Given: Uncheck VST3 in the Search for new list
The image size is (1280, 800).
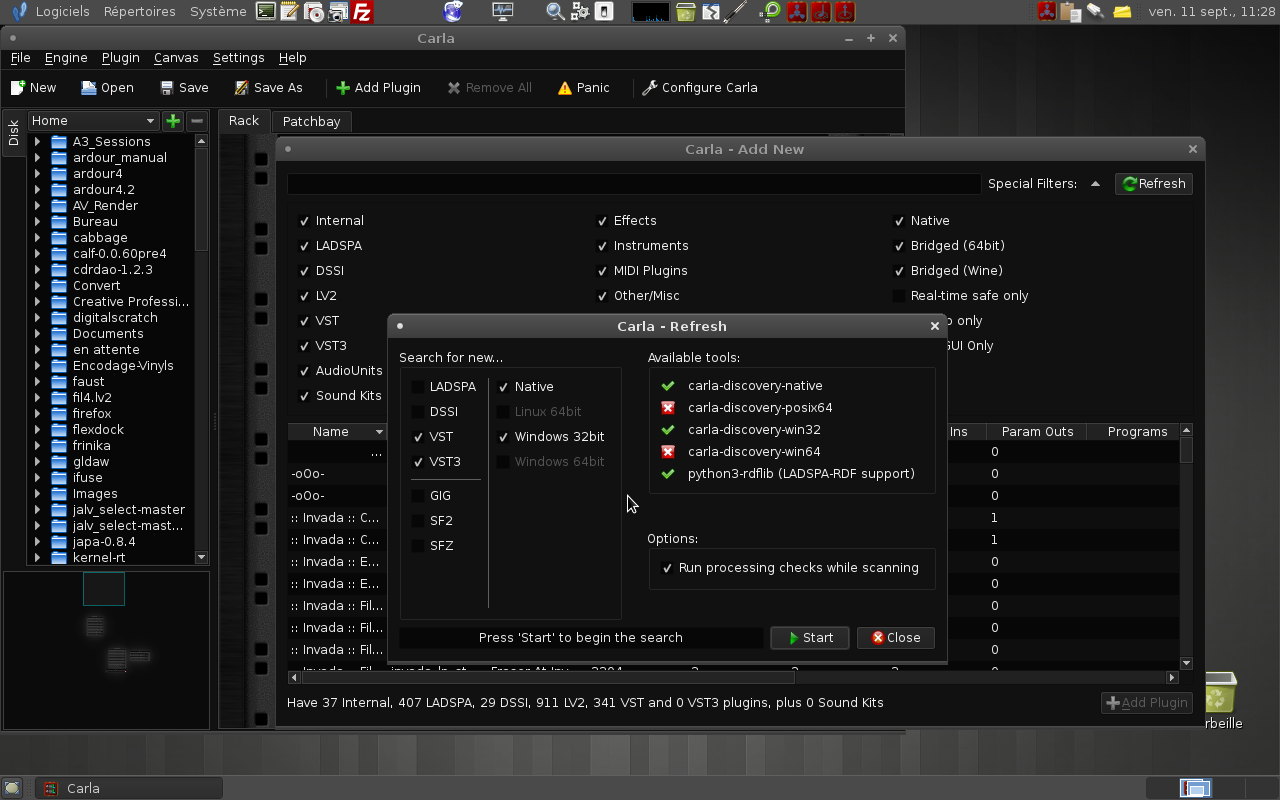Looking at the screenshot, I should coord(418,462).
